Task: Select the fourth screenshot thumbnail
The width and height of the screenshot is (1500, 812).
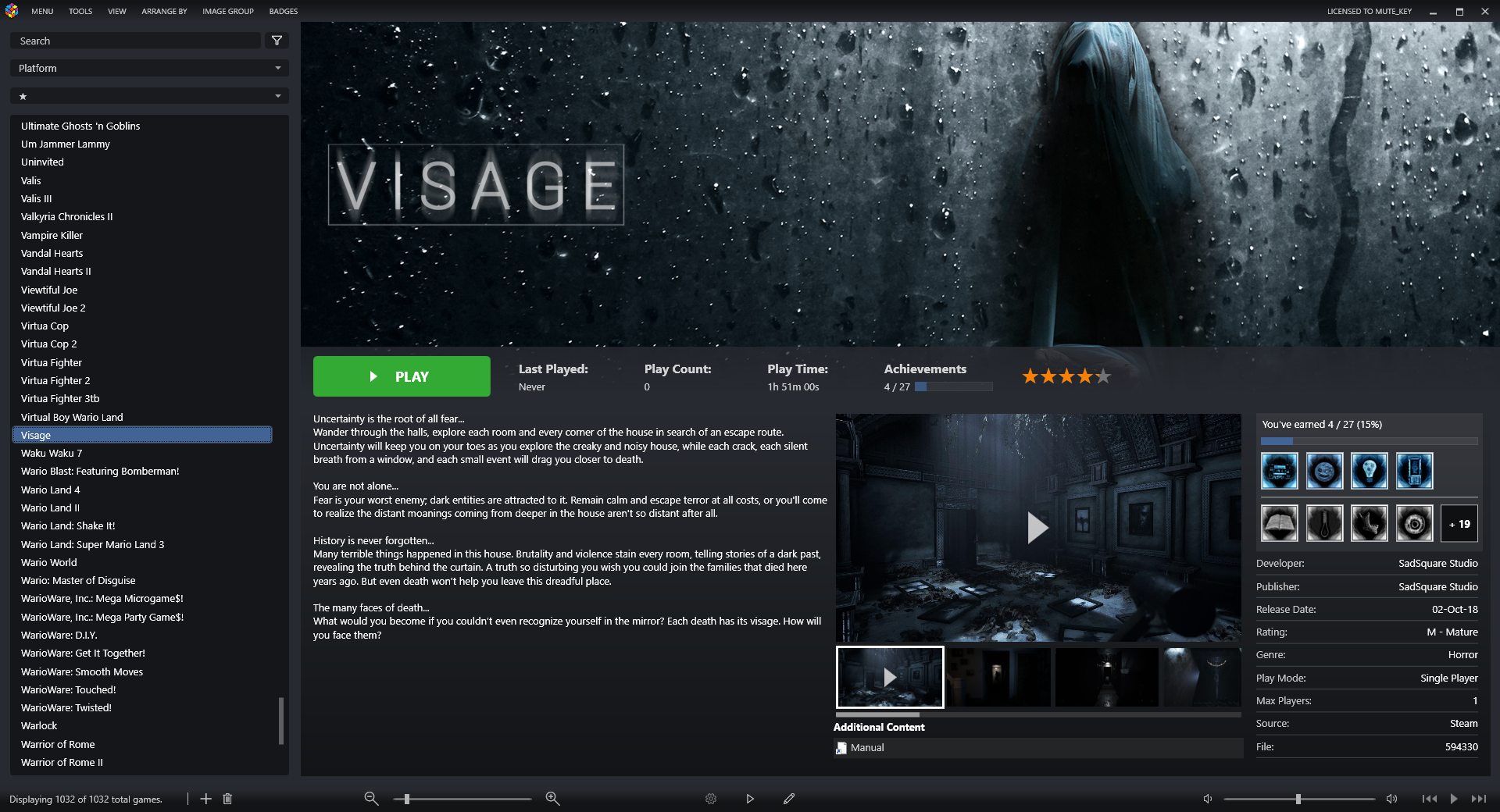Action: 1202,677
